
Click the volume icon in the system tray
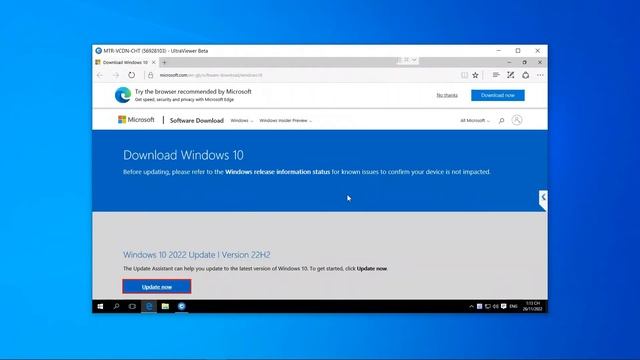pos(496,306)
